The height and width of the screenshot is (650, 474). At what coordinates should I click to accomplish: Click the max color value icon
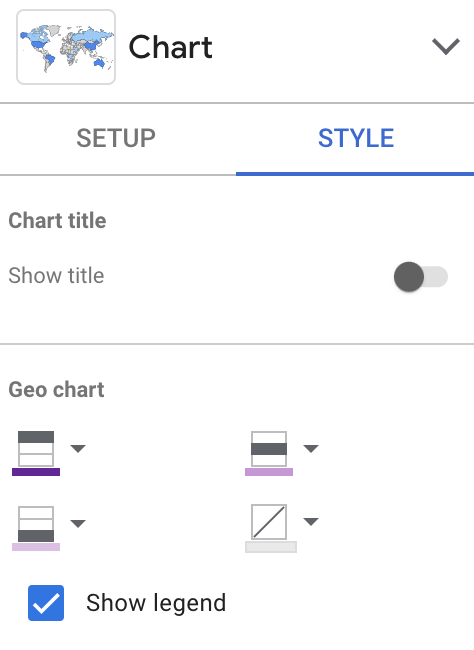(36, 449)
